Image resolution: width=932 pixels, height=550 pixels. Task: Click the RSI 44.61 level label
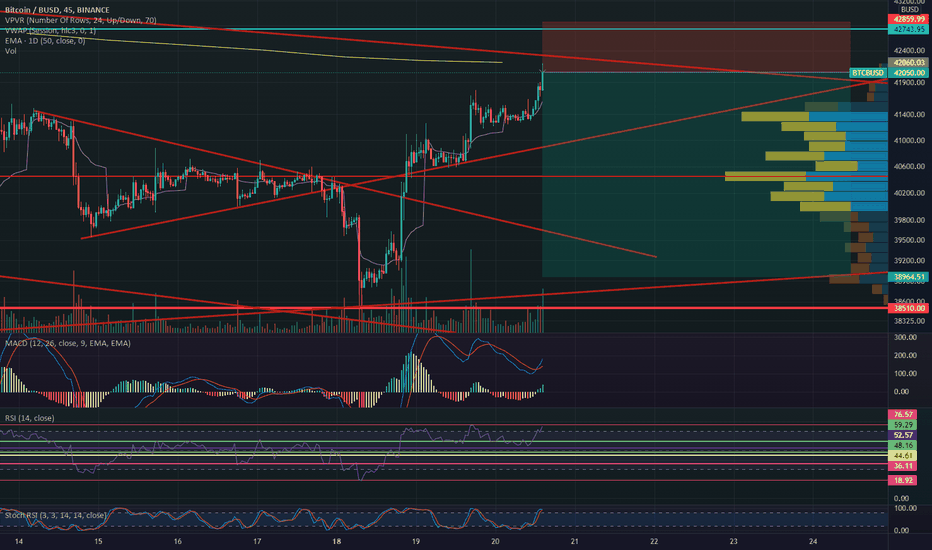902,455
